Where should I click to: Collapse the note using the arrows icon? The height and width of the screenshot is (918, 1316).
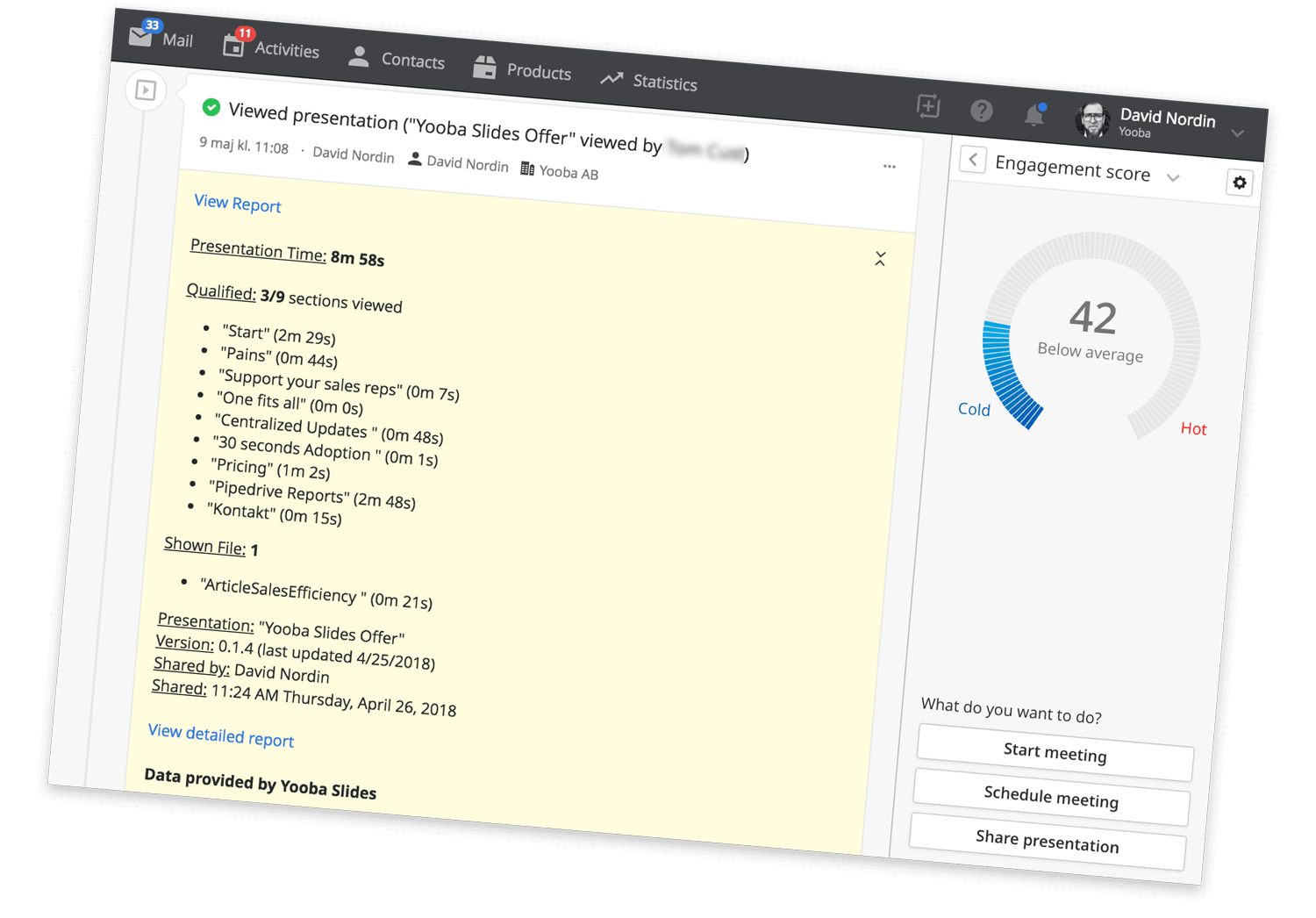tap(880, 259)
